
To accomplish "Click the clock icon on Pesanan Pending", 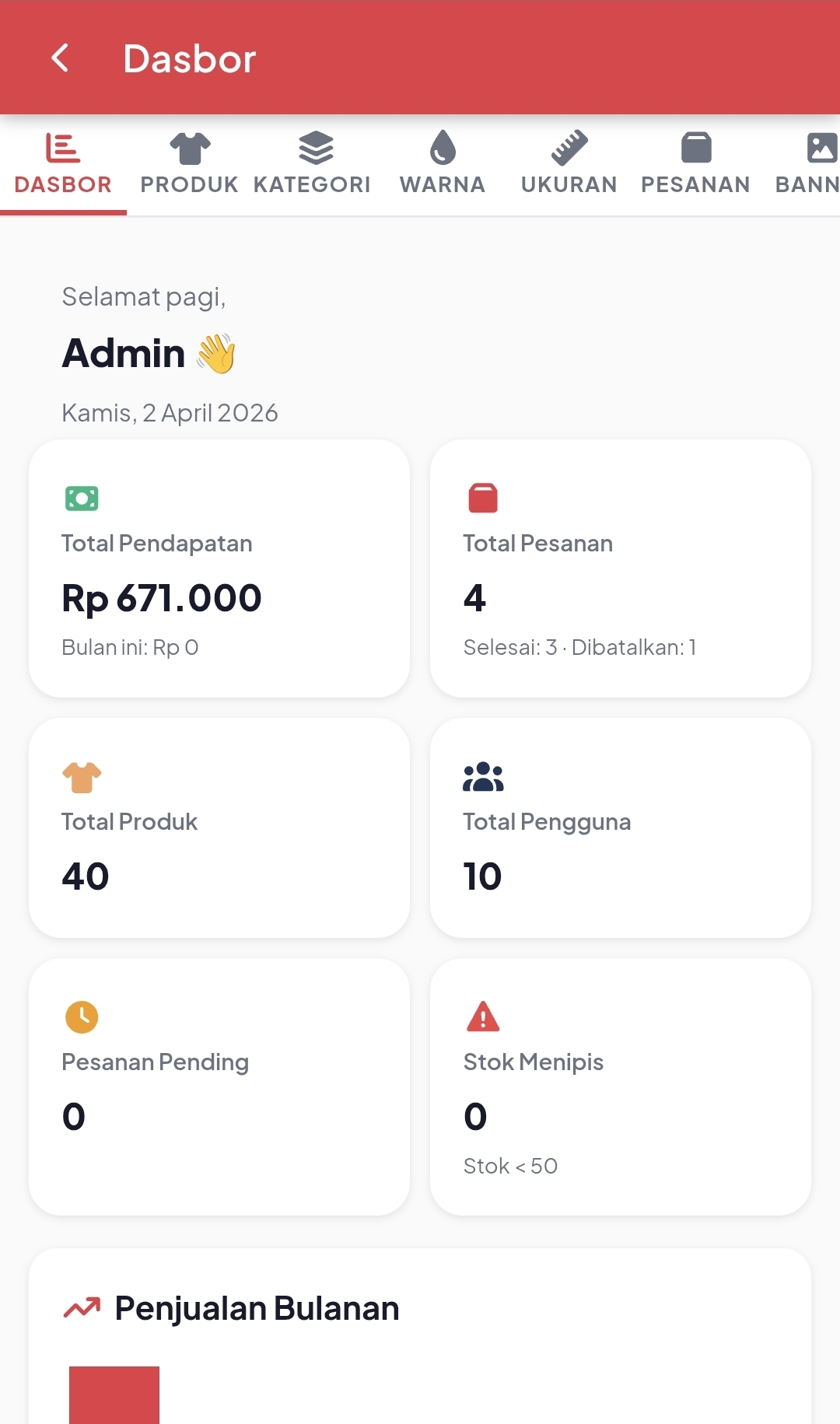I will 80,1017.
